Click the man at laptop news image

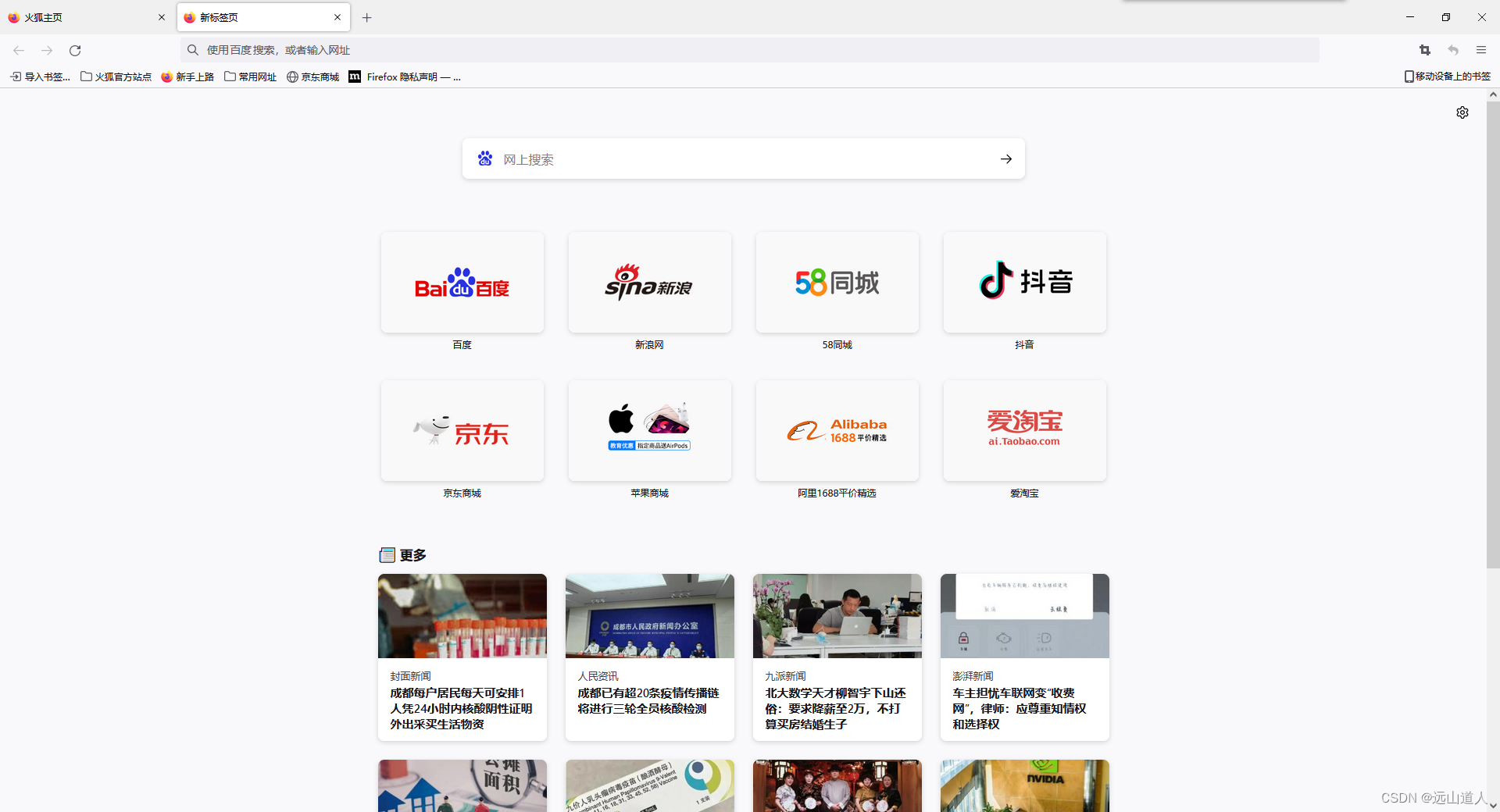point(837,616)
